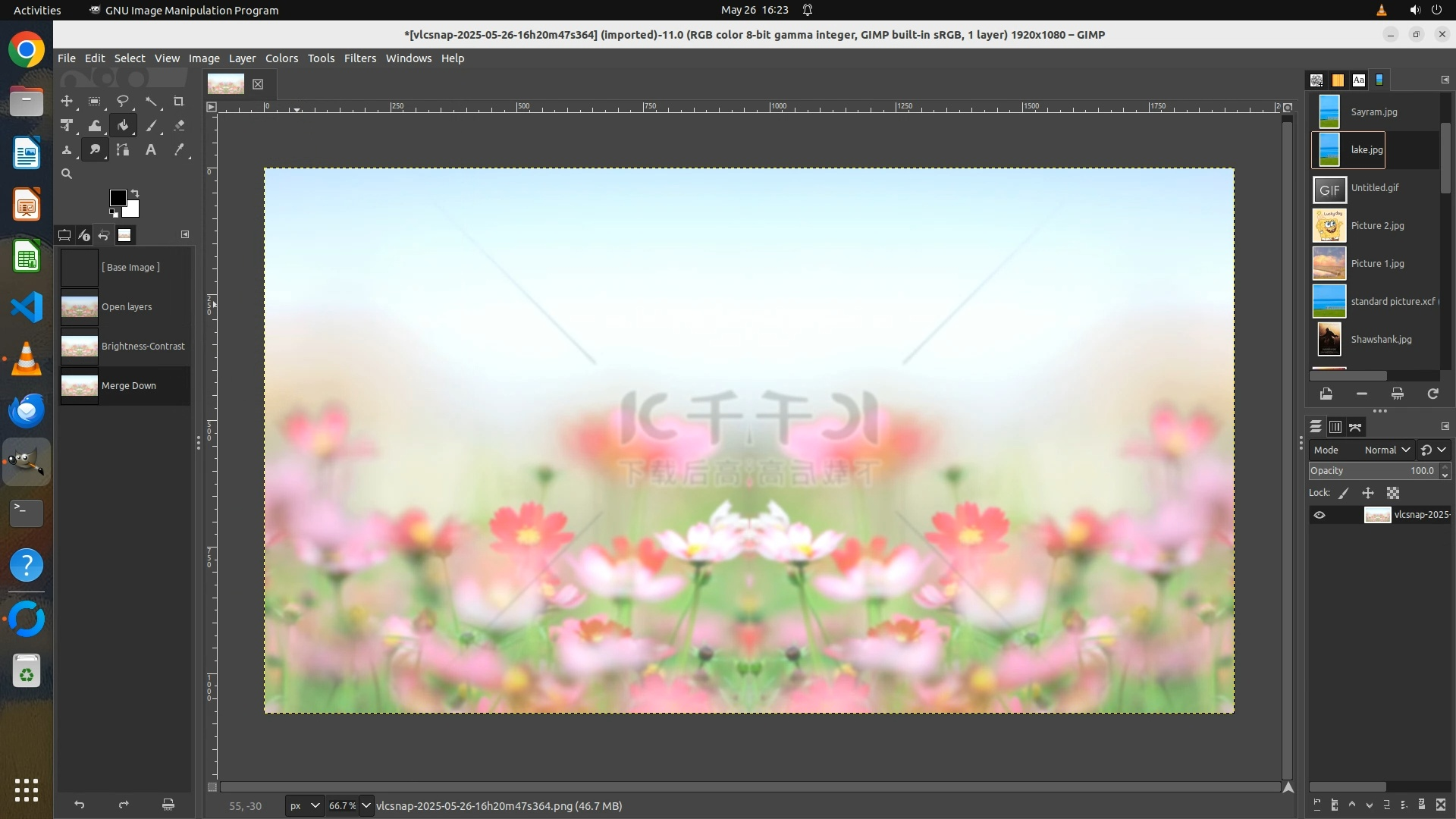
Task: Choose the Eraser tool
Action: [179, 126]
